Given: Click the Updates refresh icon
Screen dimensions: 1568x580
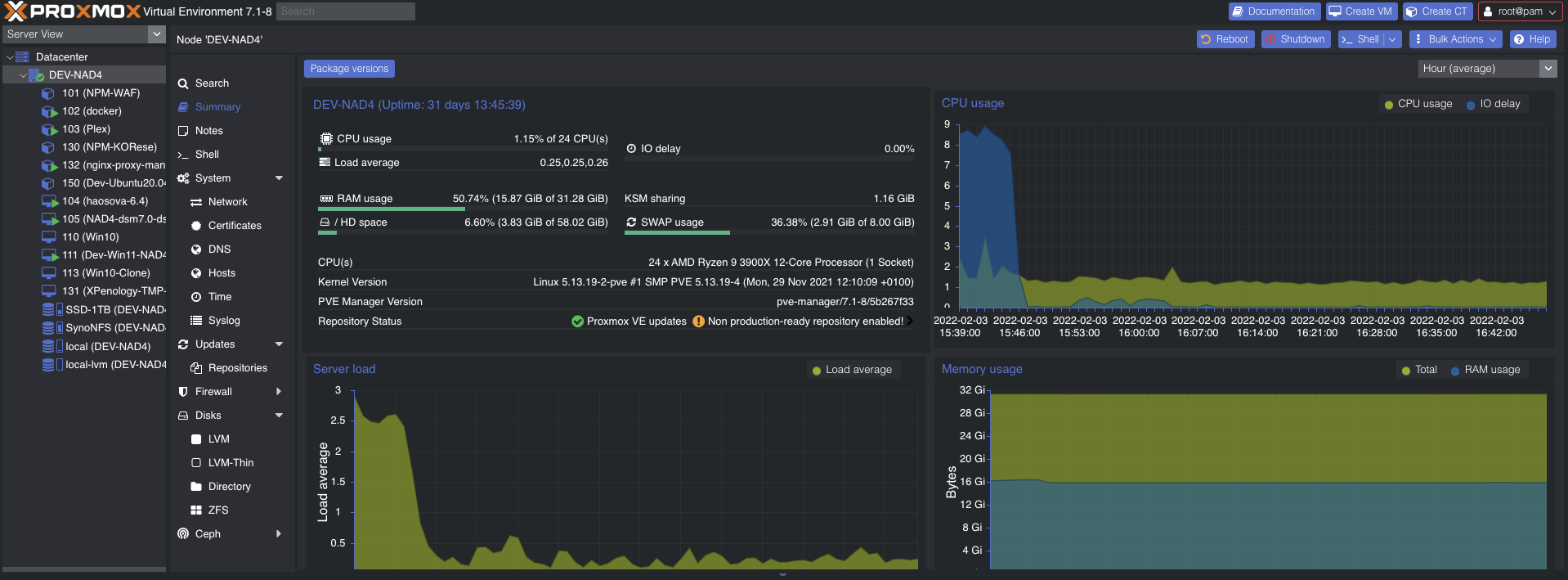Looking at the screenshot, I should click(183, 344).
